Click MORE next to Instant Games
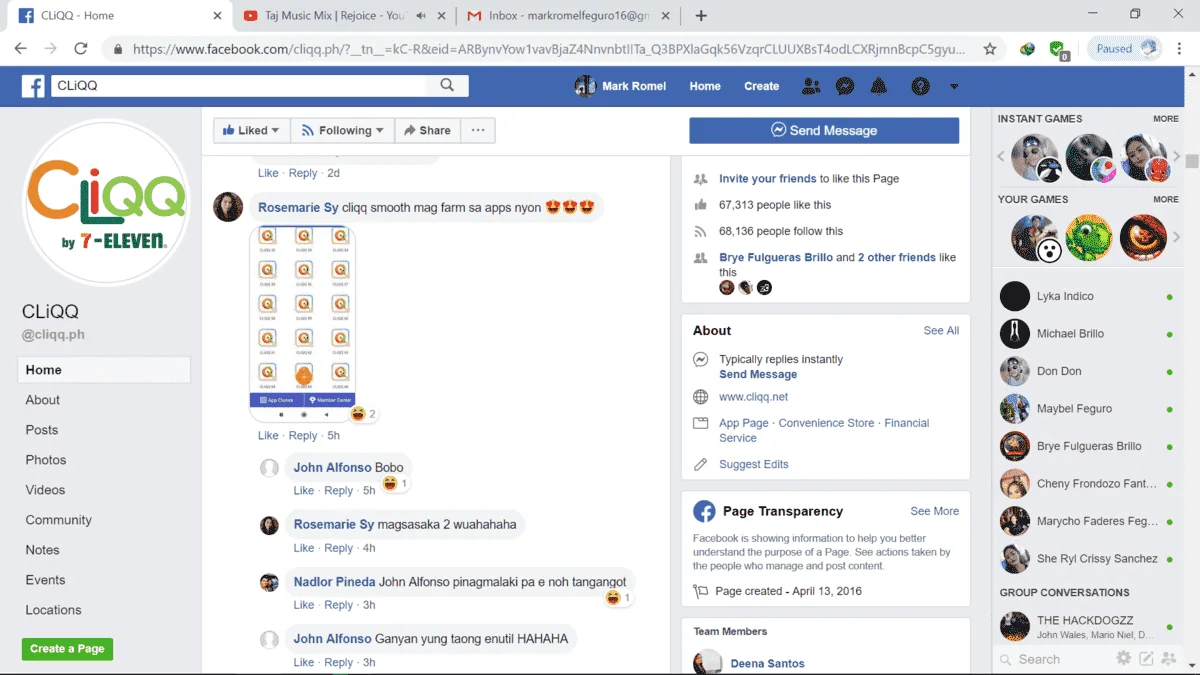Image resolution: width=1200 pixels, height=675 pixels. pos(1166,119)
